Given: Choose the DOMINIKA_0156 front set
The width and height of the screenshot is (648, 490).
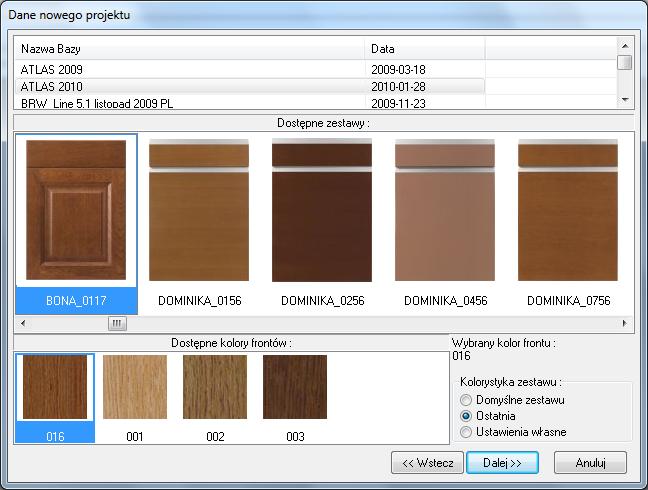Looking at the screenshot, I should point(199,224).
